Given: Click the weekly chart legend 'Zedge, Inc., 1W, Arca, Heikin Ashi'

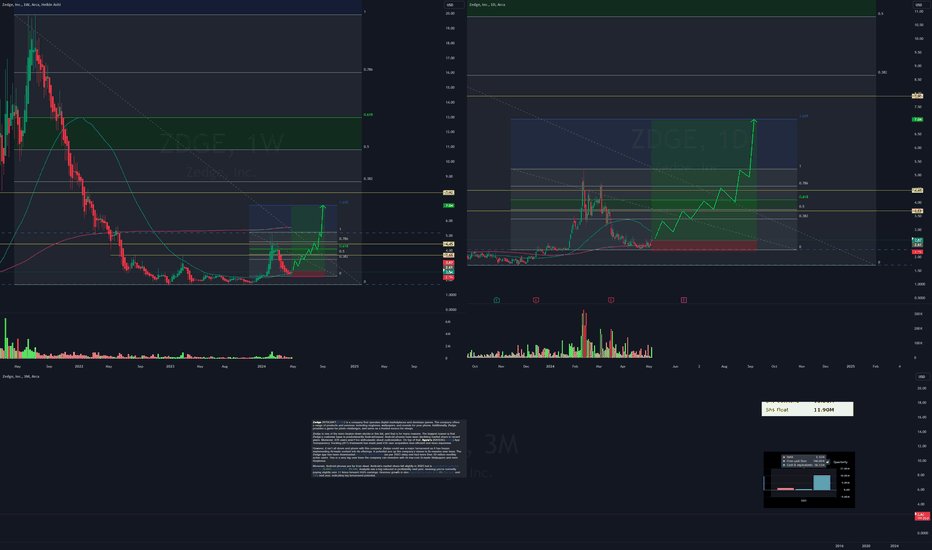Looking at the screenshot, I should click(32, 5).
